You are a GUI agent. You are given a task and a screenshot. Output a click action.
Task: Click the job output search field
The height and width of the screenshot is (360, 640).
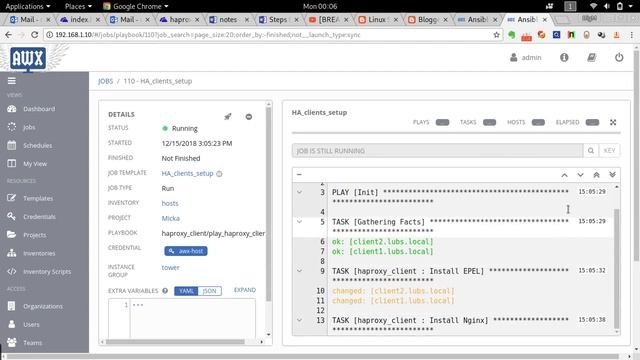point(437,151)
